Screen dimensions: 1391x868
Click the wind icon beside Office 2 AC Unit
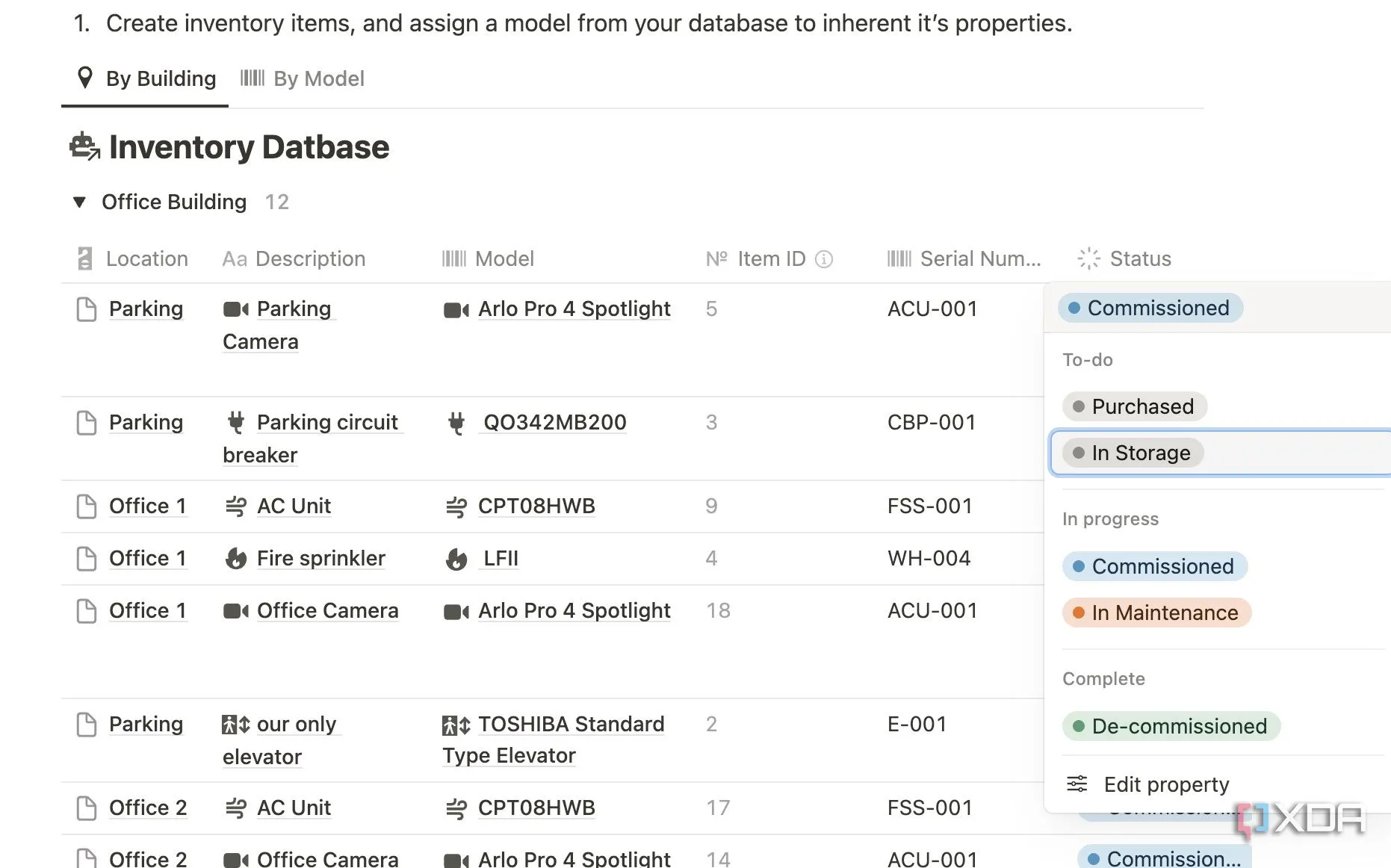[236, 808]
